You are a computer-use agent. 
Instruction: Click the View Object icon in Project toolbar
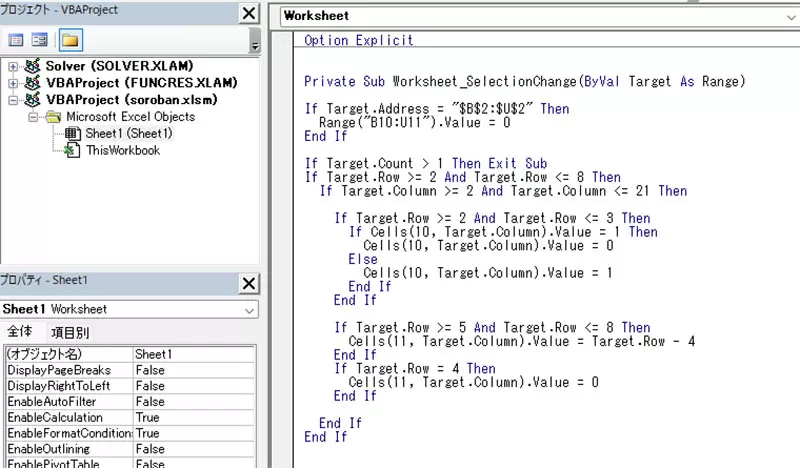tap(40, 40)
